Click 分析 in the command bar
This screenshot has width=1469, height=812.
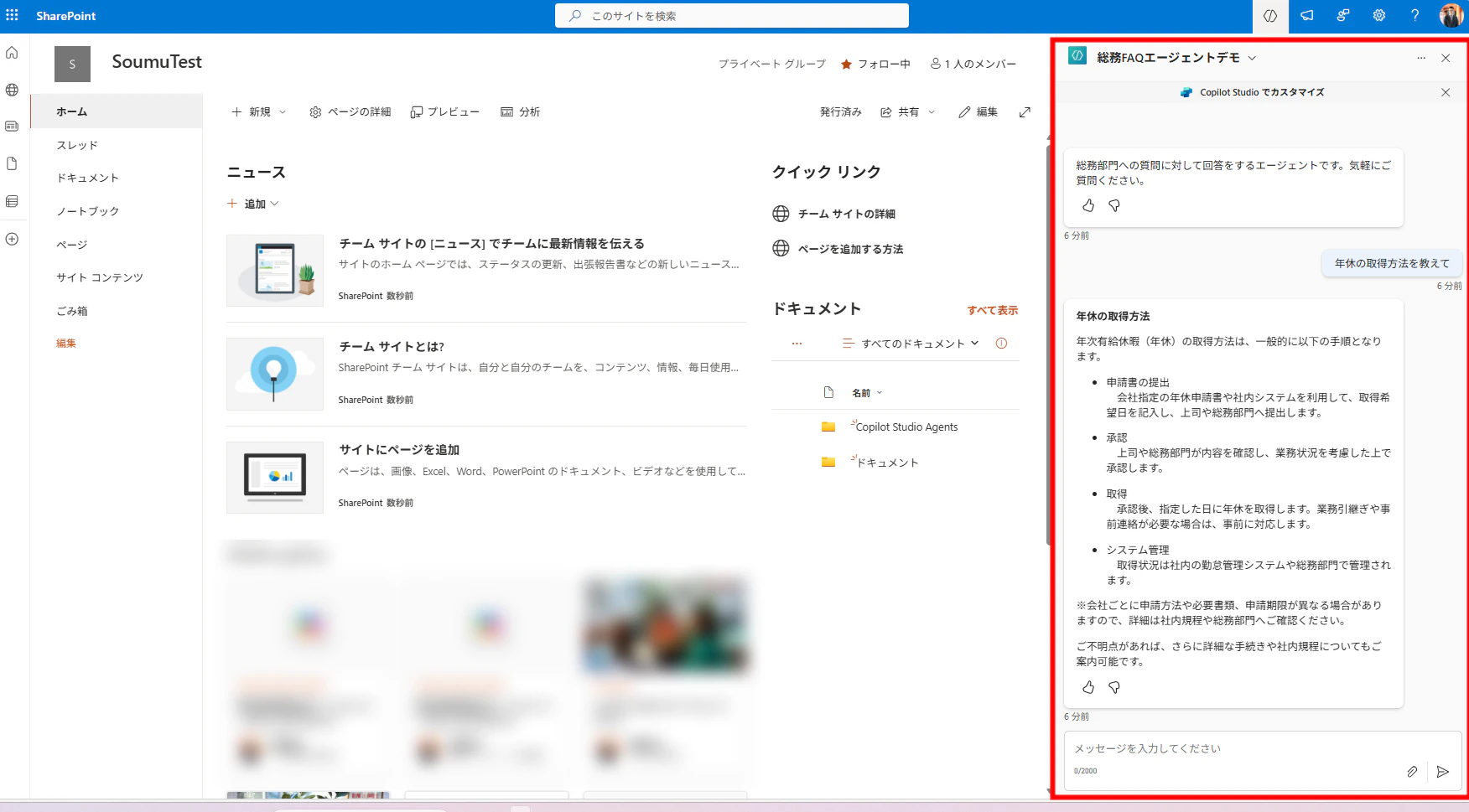tap(520, 112)
